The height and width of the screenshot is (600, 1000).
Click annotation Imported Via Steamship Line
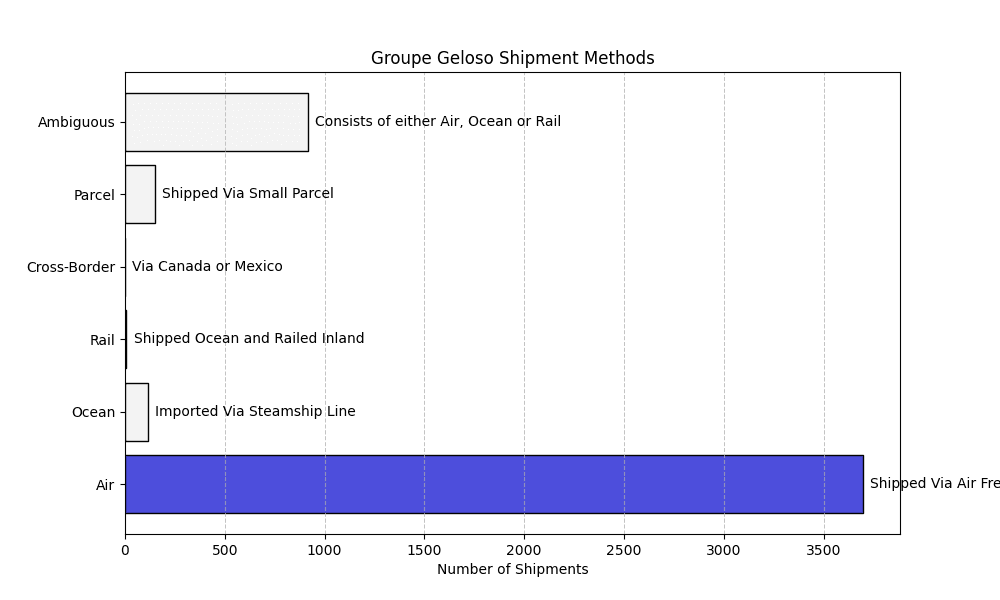[x=255, y=411]
